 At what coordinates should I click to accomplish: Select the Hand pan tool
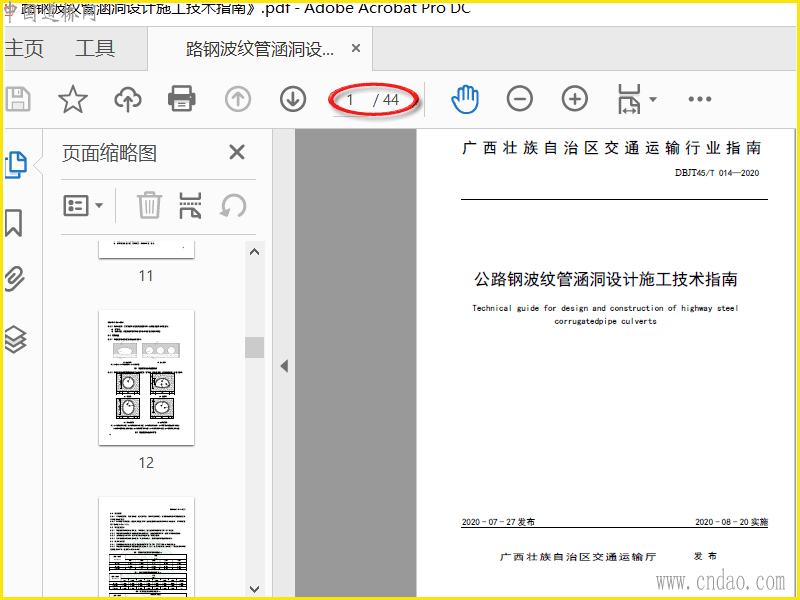point(465,99)
